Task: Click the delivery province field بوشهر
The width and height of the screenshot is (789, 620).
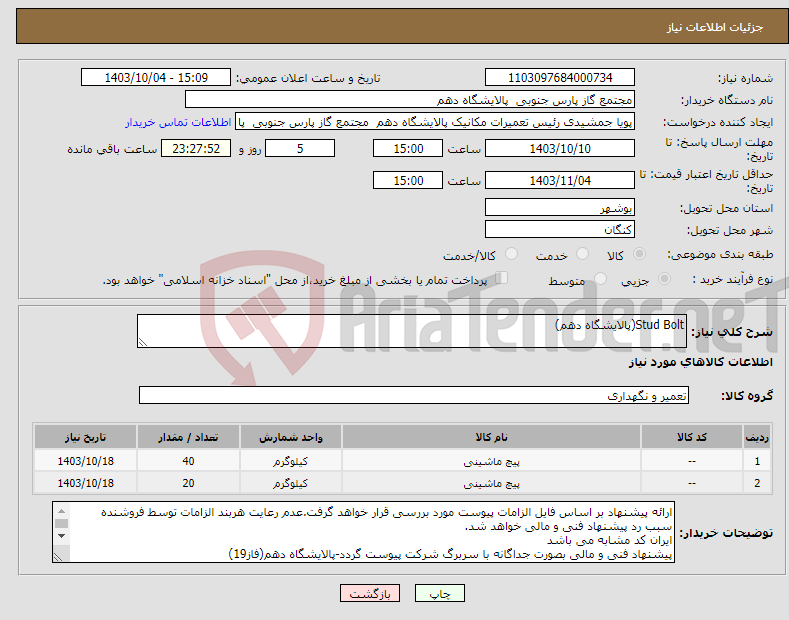Action: [x=560, y=207]
